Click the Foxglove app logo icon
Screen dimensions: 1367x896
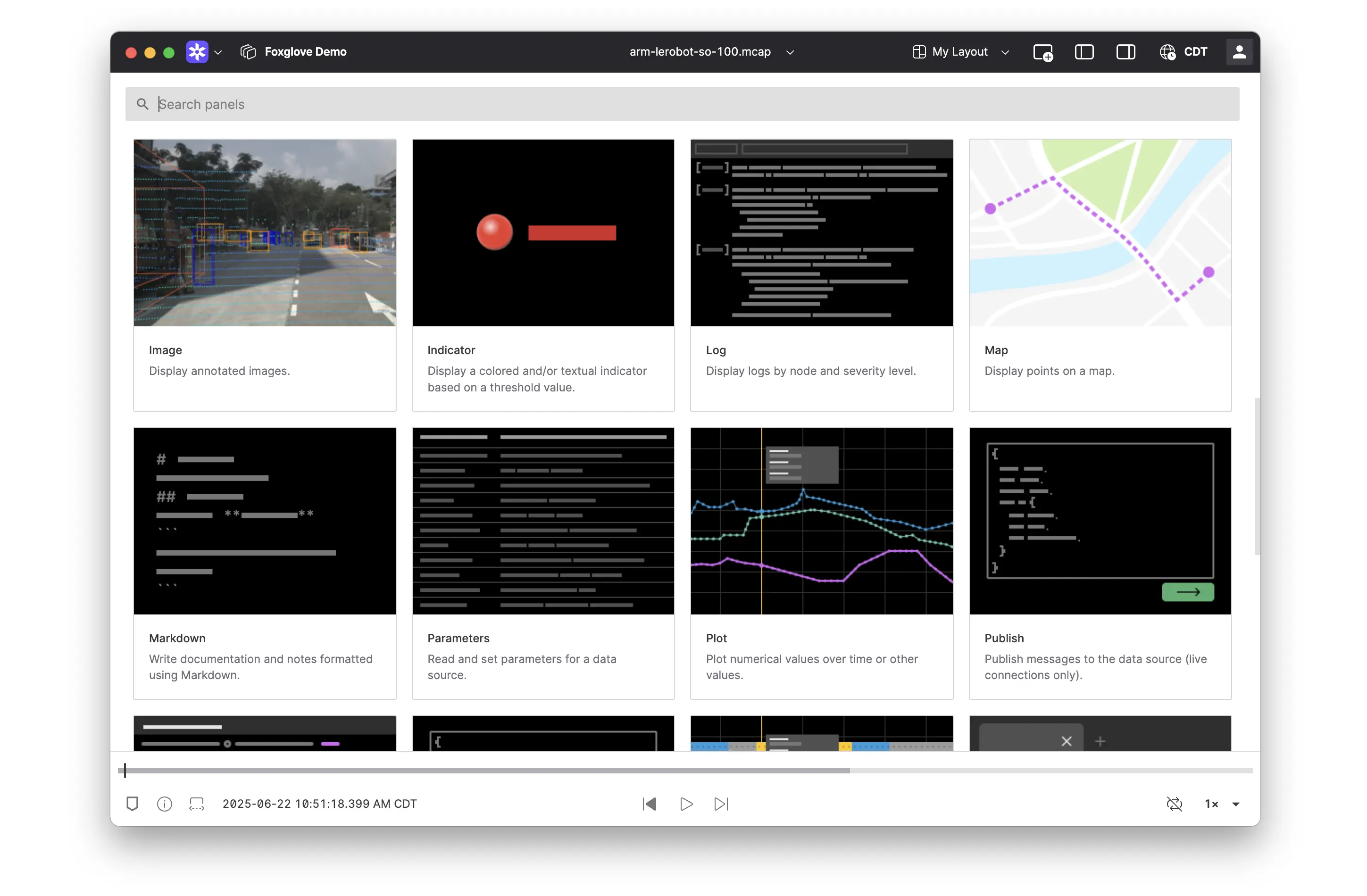coord(197,52)
